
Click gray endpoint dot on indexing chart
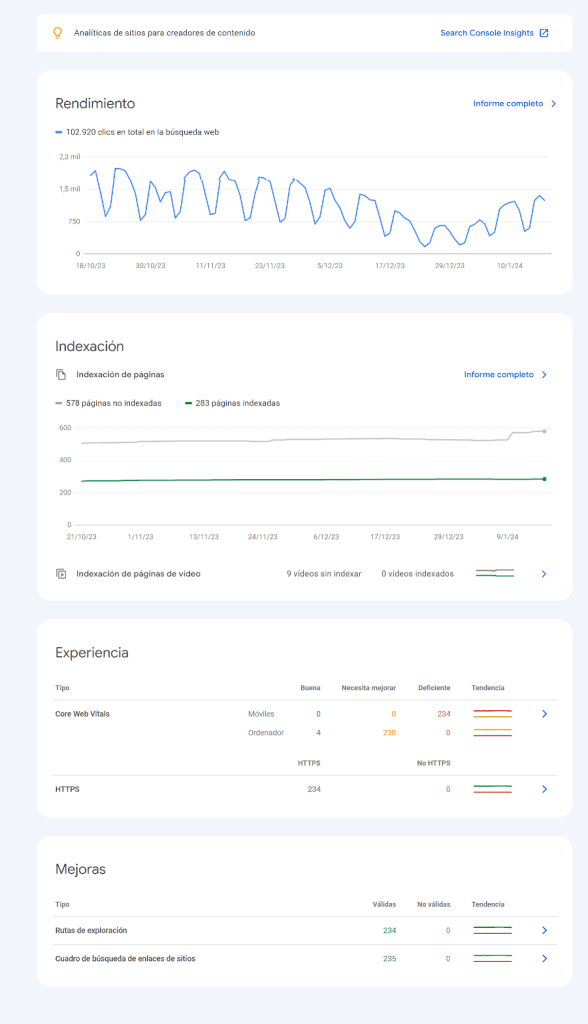pyautogui.click(x=544, y=431)
